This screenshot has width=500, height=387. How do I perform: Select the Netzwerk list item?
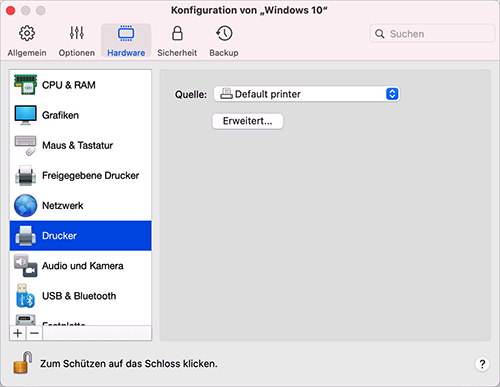coord(81,205)
